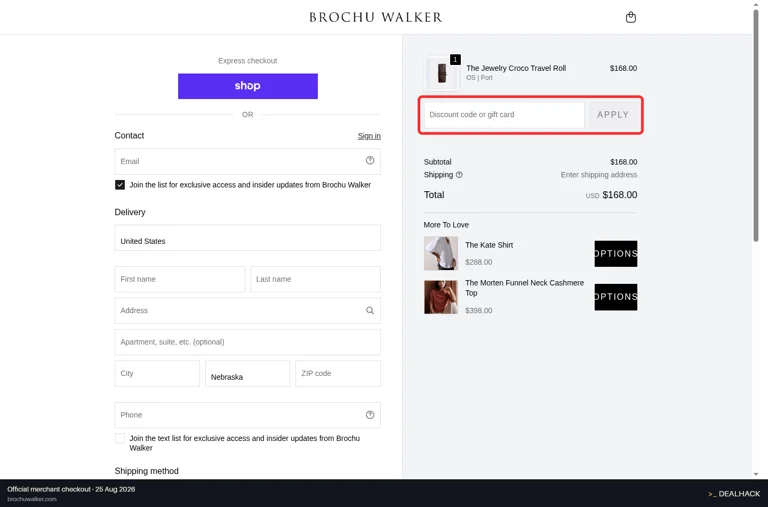Click Options button for The Kate Shirt

(616, 254)
